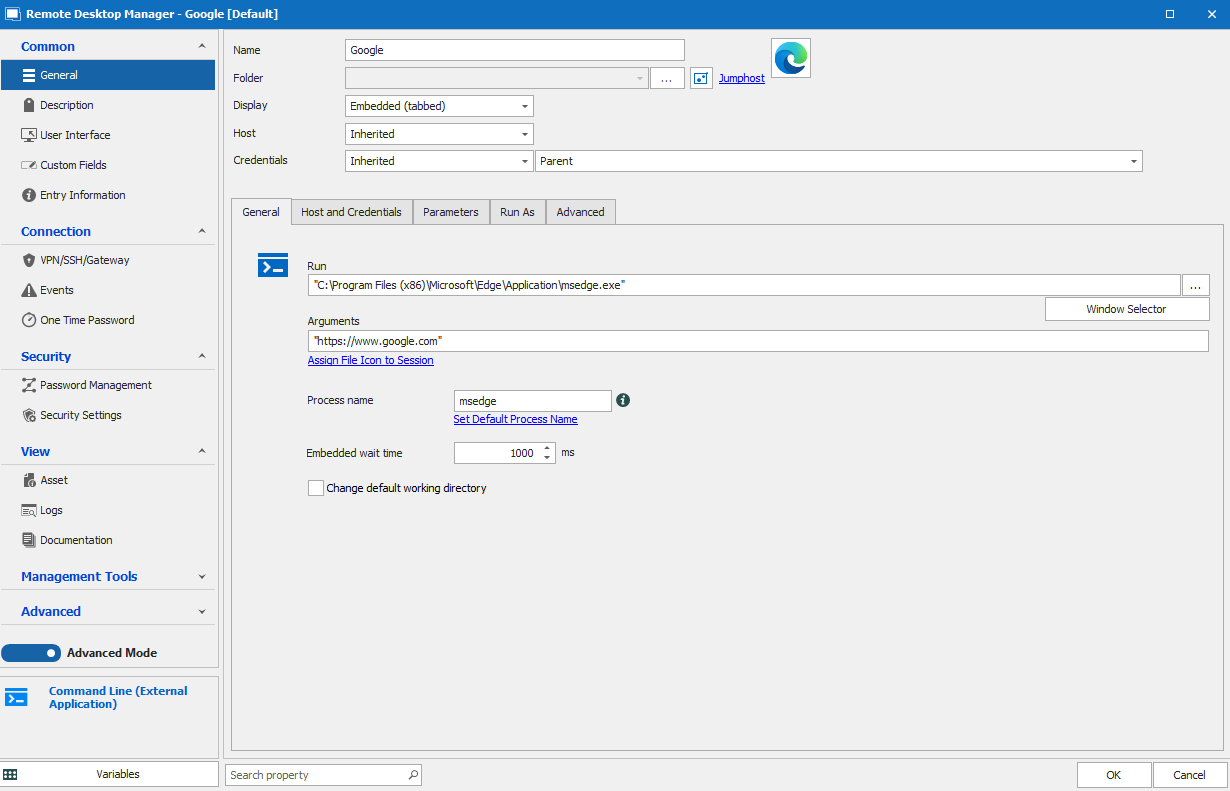Viewport: 1230px width, 791px height.
Task: Click the Process name info icon
Action: coord(623,400)
